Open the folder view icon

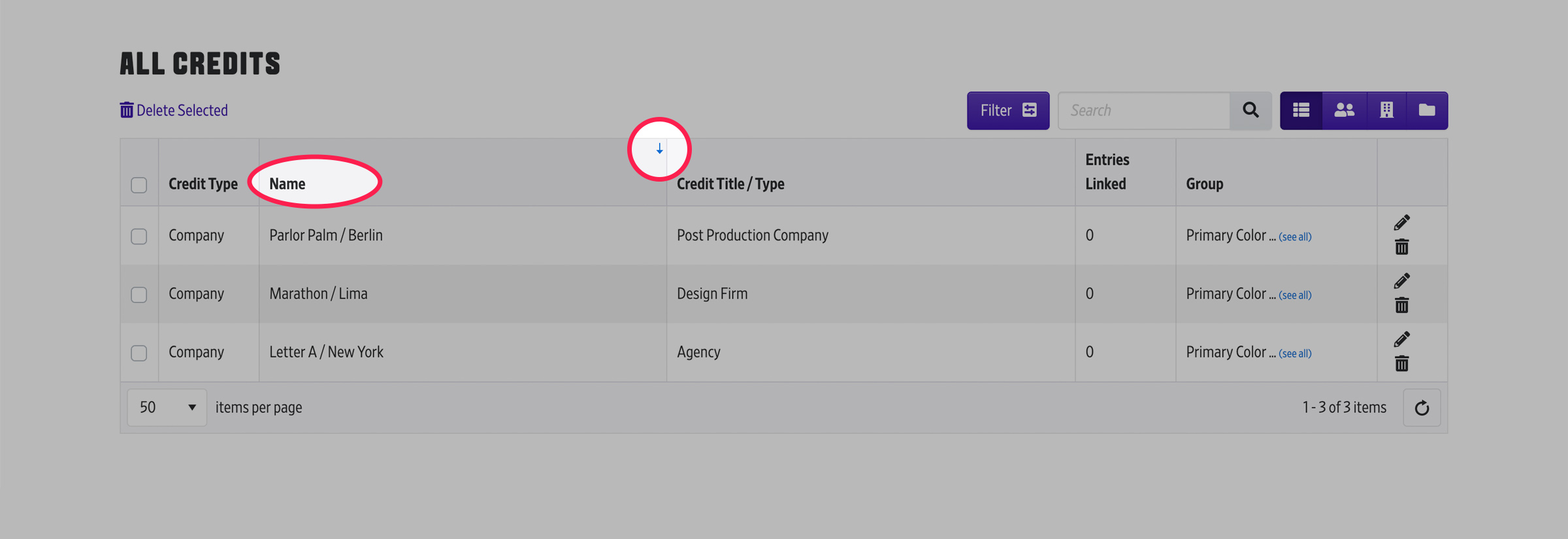pyautogui.click(x=1427, y=110)
